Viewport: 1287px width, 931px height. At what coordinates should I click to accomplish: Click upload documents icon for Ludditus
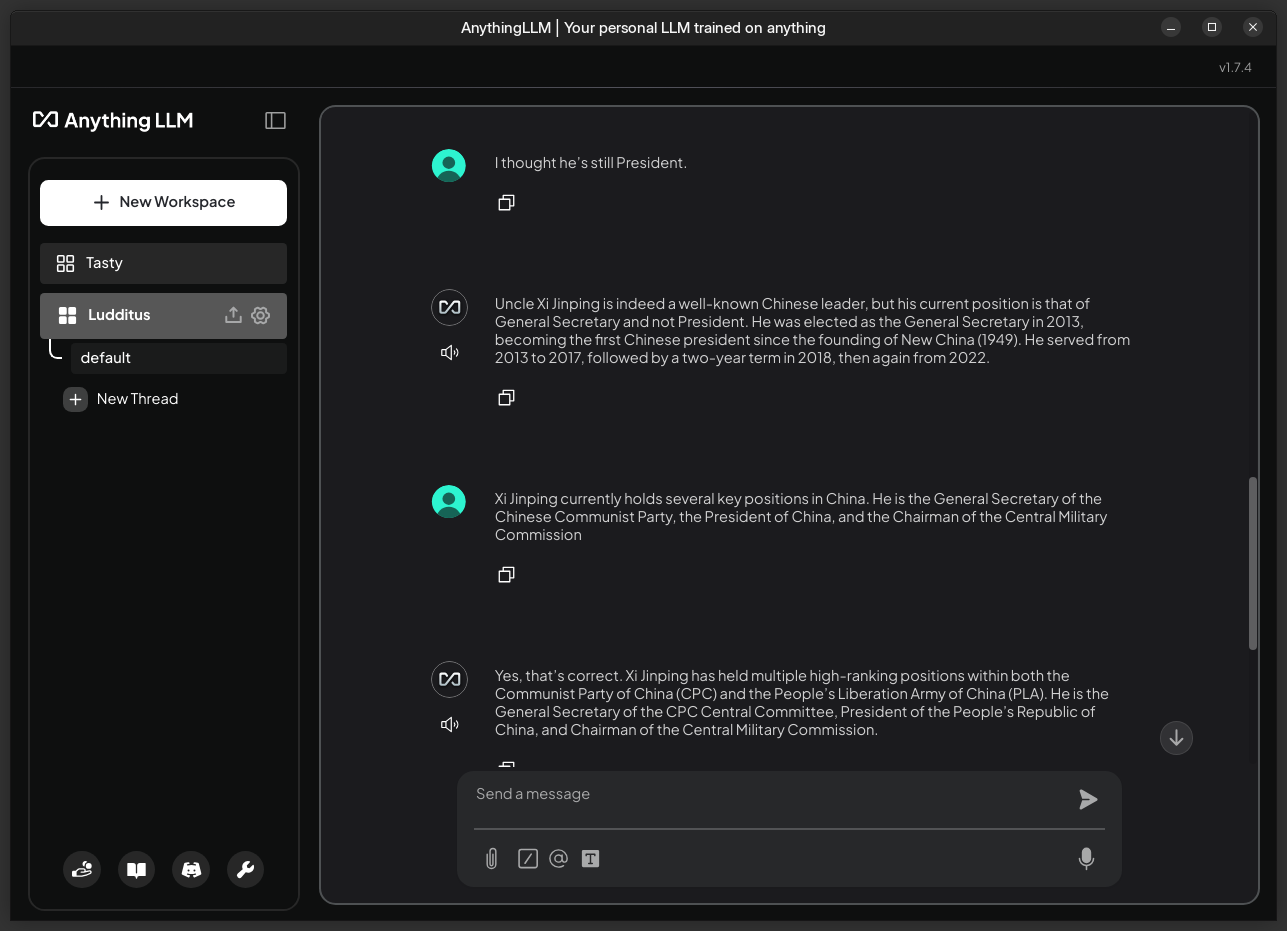click(x=233, y=315)
